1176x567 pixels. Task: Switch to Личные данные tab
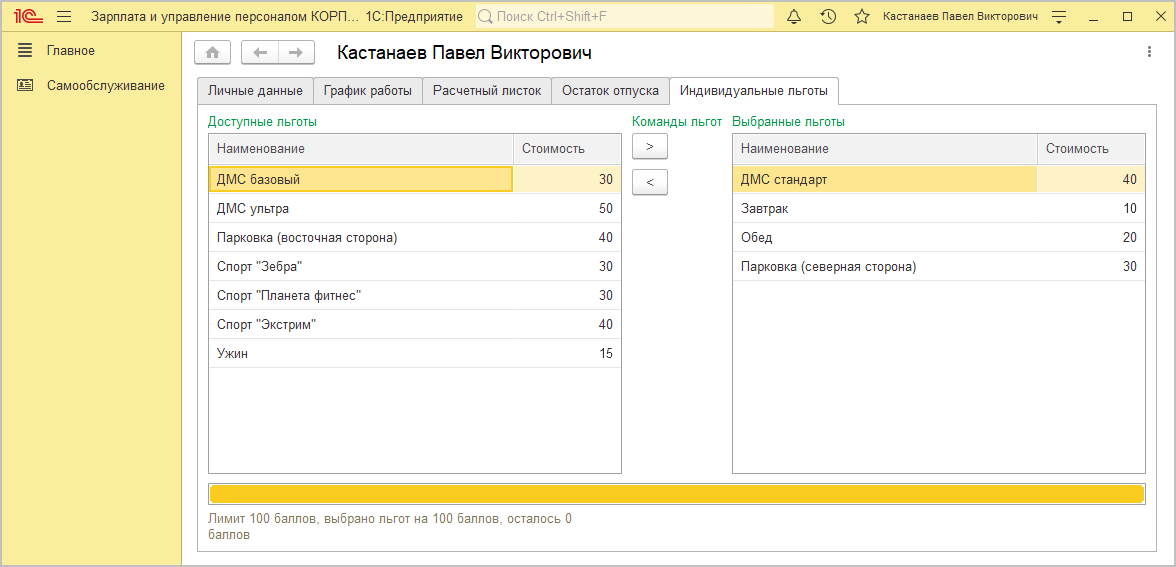(255, 91)
